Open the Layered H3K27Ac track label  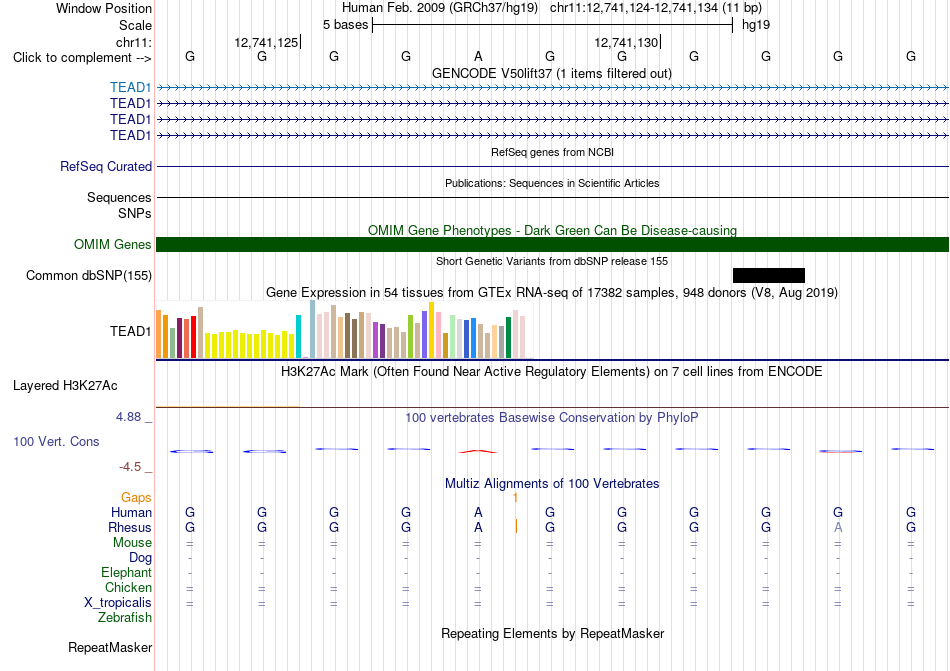[x=65, y=386]
